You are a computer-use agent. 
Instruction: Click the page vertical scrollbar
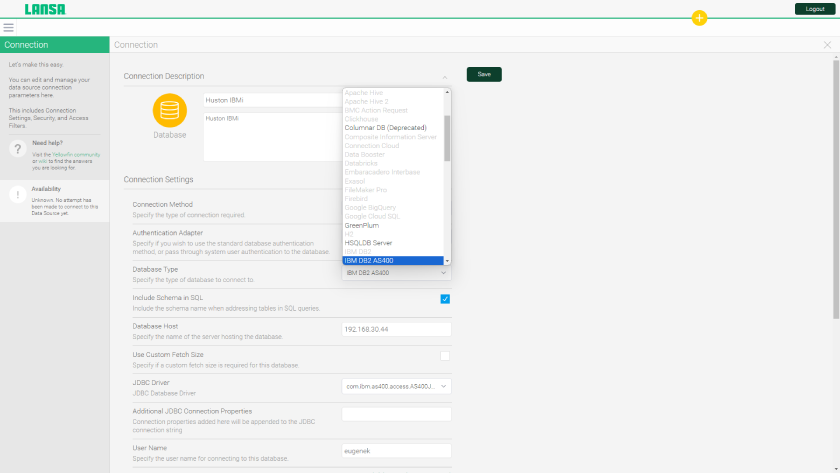point(836,190)
